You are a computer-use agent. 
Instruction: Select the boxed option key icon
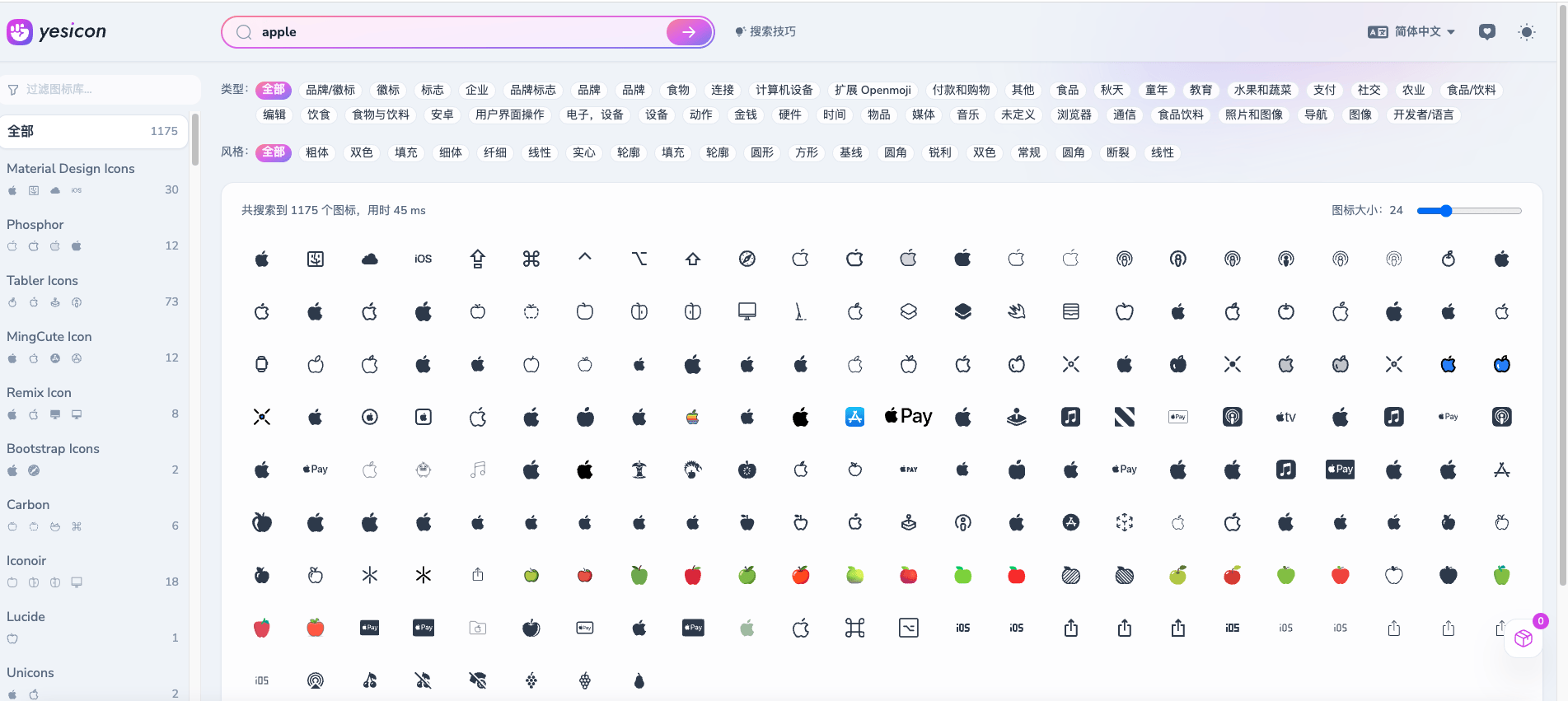909,628
